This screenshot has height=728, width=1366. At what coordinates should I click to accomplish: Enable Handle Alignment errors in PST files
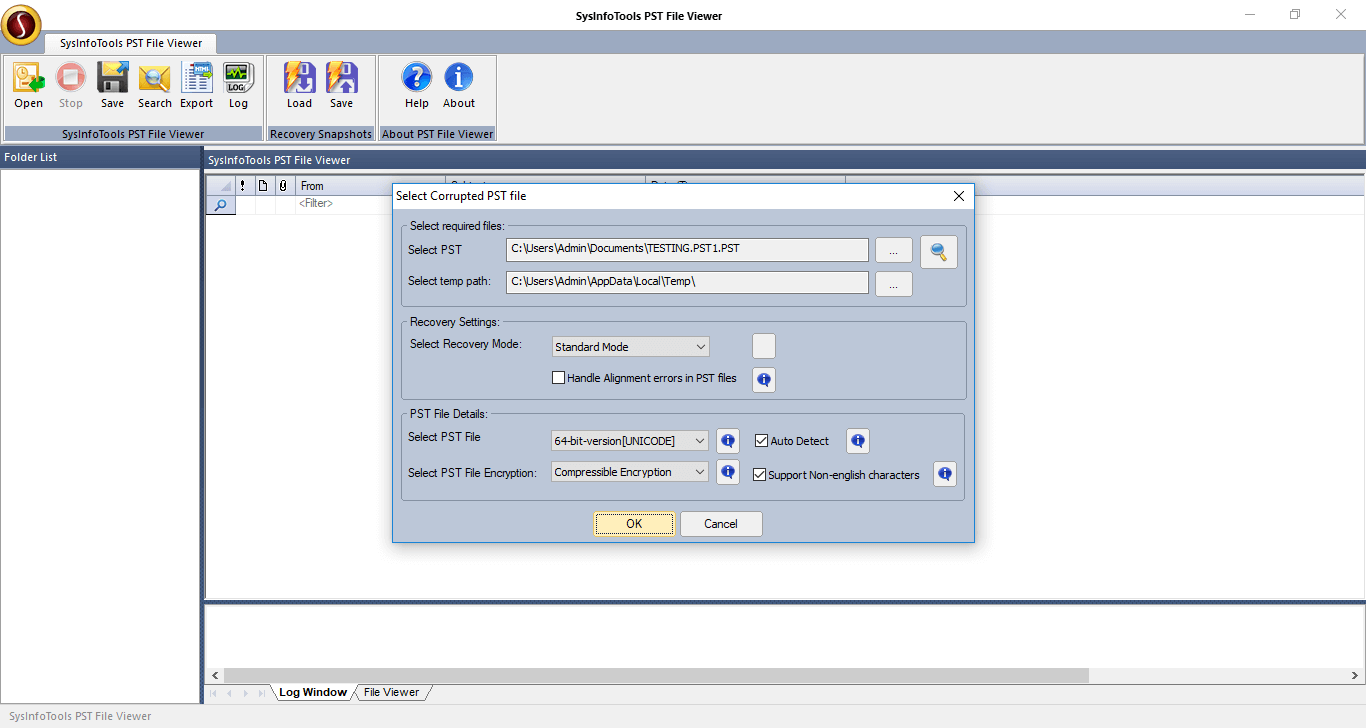point(558,377)
